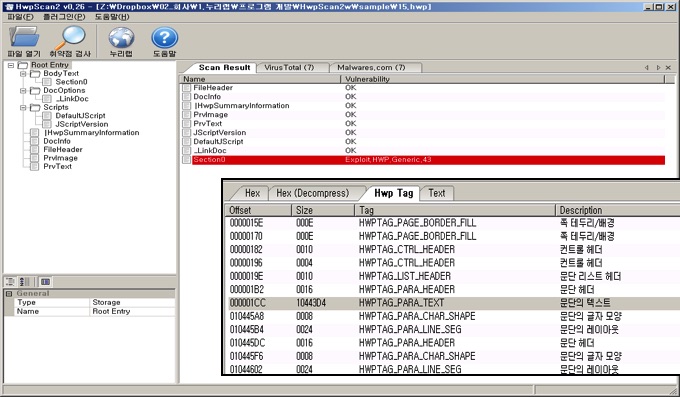Open the Text tab
Screen dimensions: 680x397
pos(437,193)
